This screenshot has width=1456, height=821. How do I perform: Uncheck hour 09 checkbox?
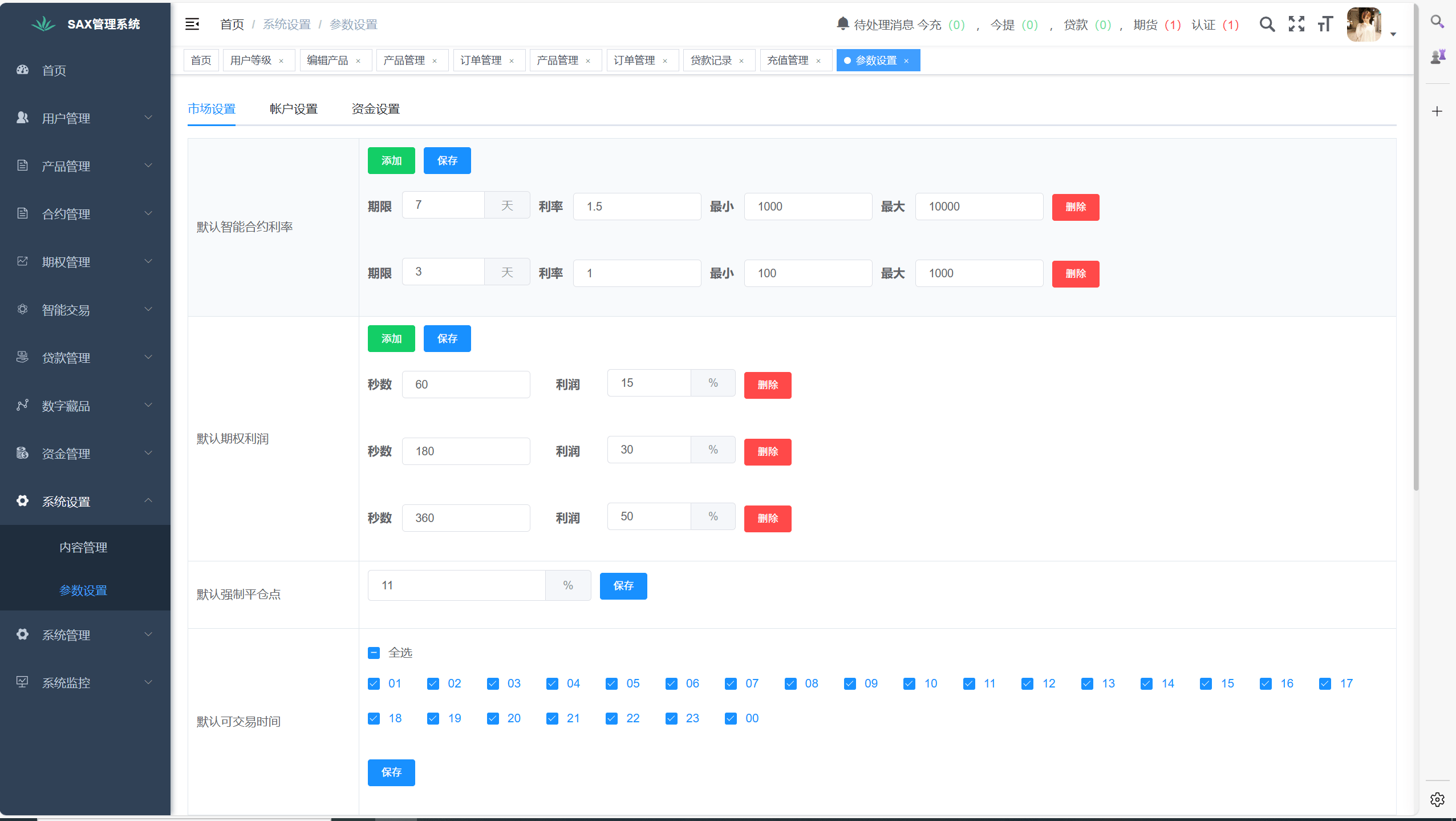pos(850,684)
